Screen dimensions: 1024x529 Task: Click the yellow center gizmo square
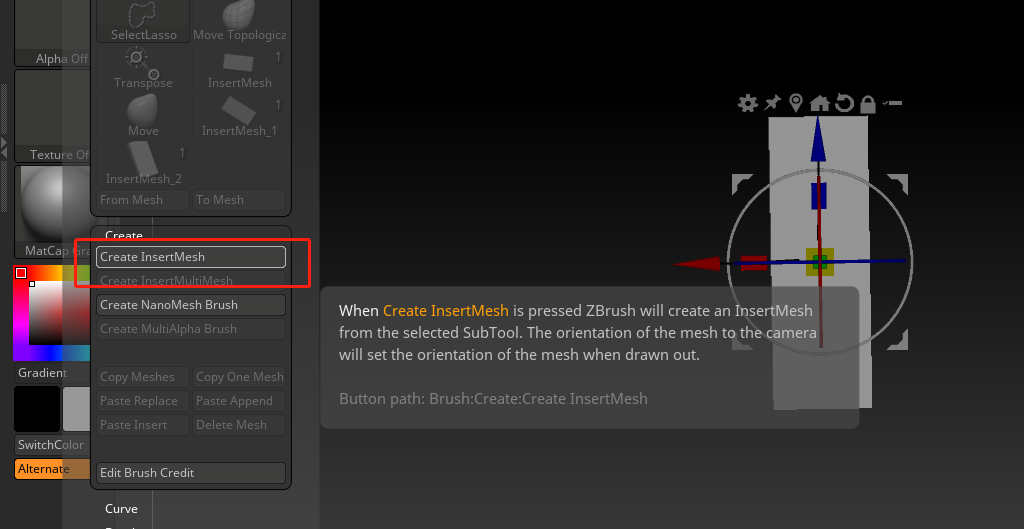820,262
